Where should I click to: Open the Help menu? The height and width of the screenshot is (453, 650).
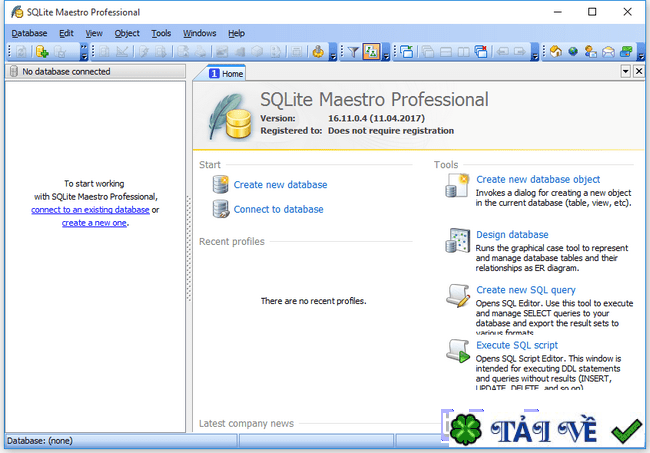[x=236, y=33]
